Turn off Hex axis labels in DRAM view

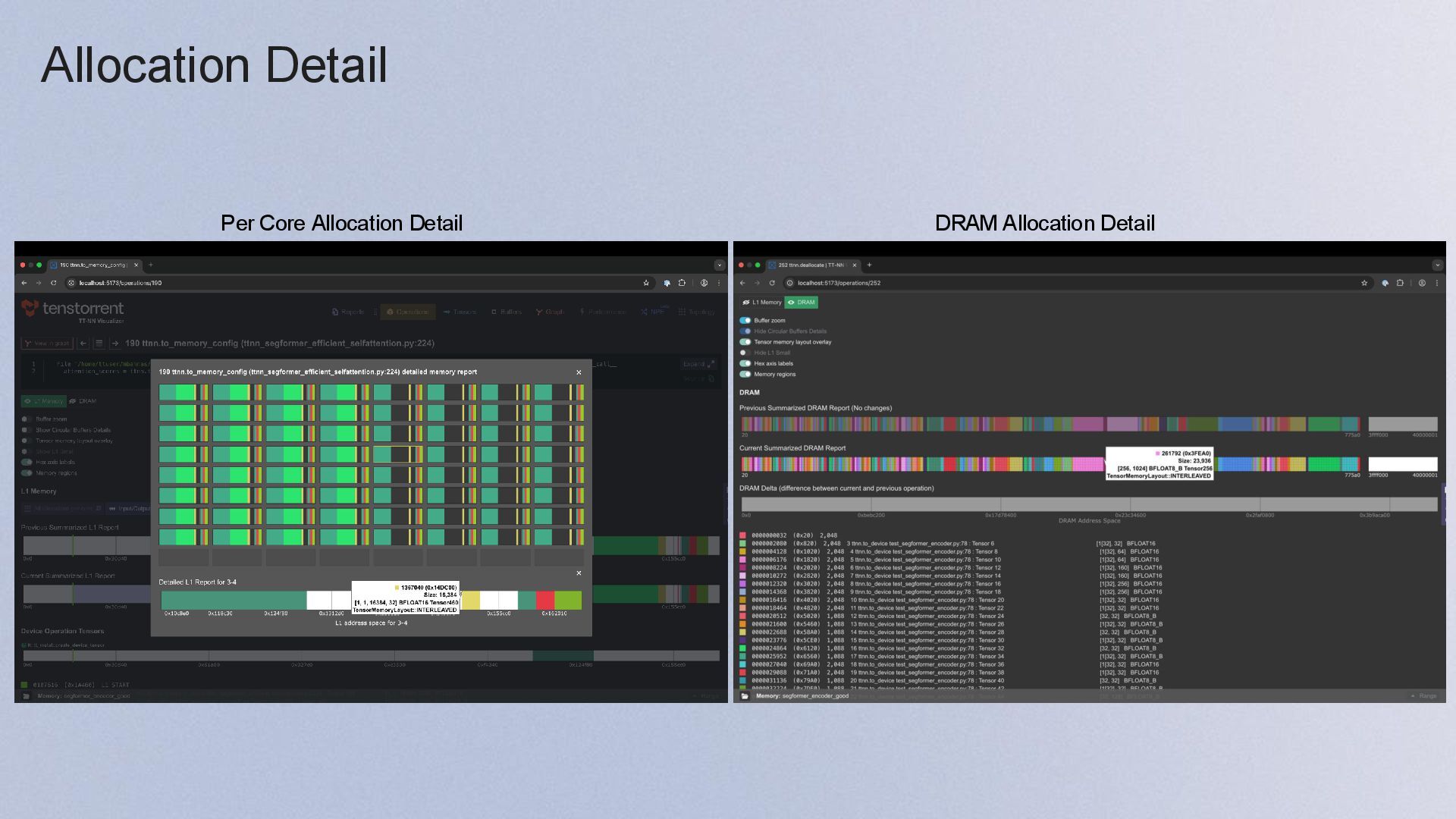pos(745,363)
